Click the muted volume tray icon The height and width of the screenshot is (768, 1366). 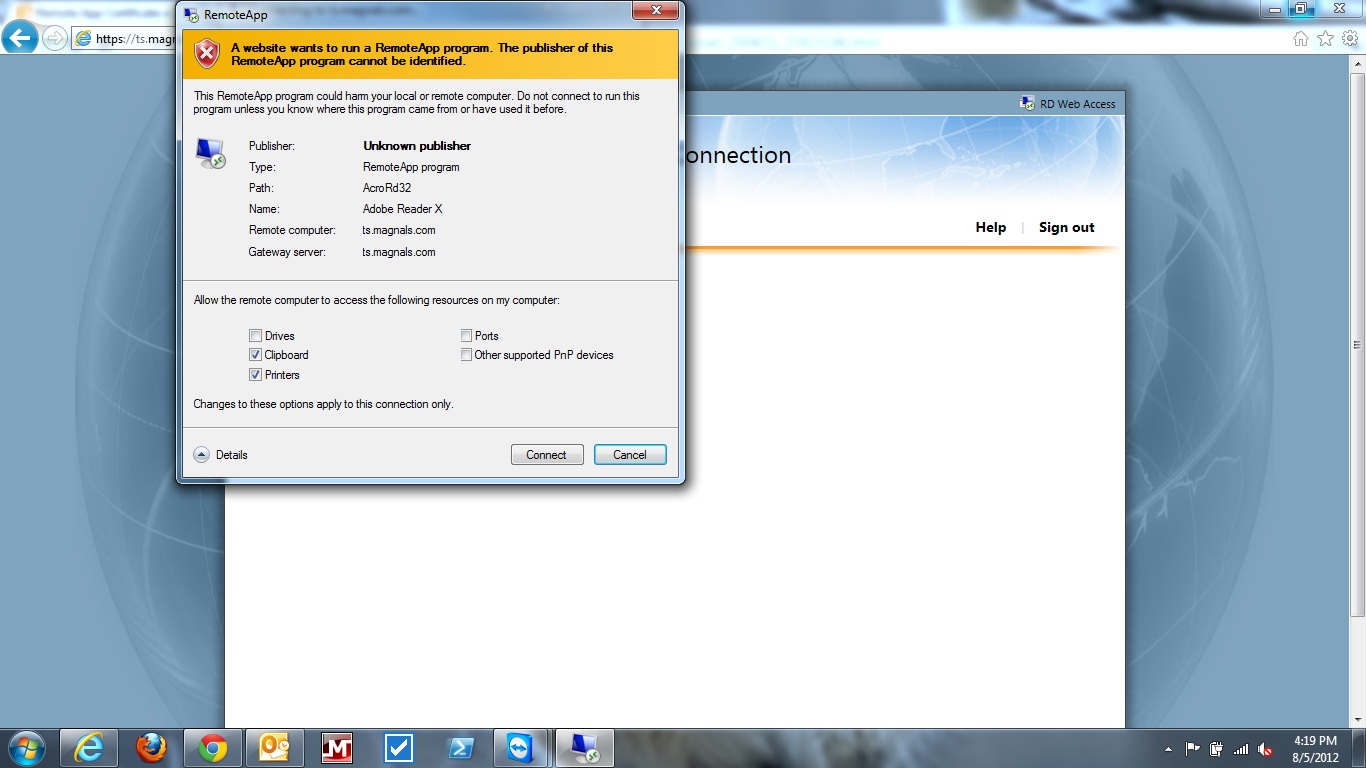coord(1265,749)
